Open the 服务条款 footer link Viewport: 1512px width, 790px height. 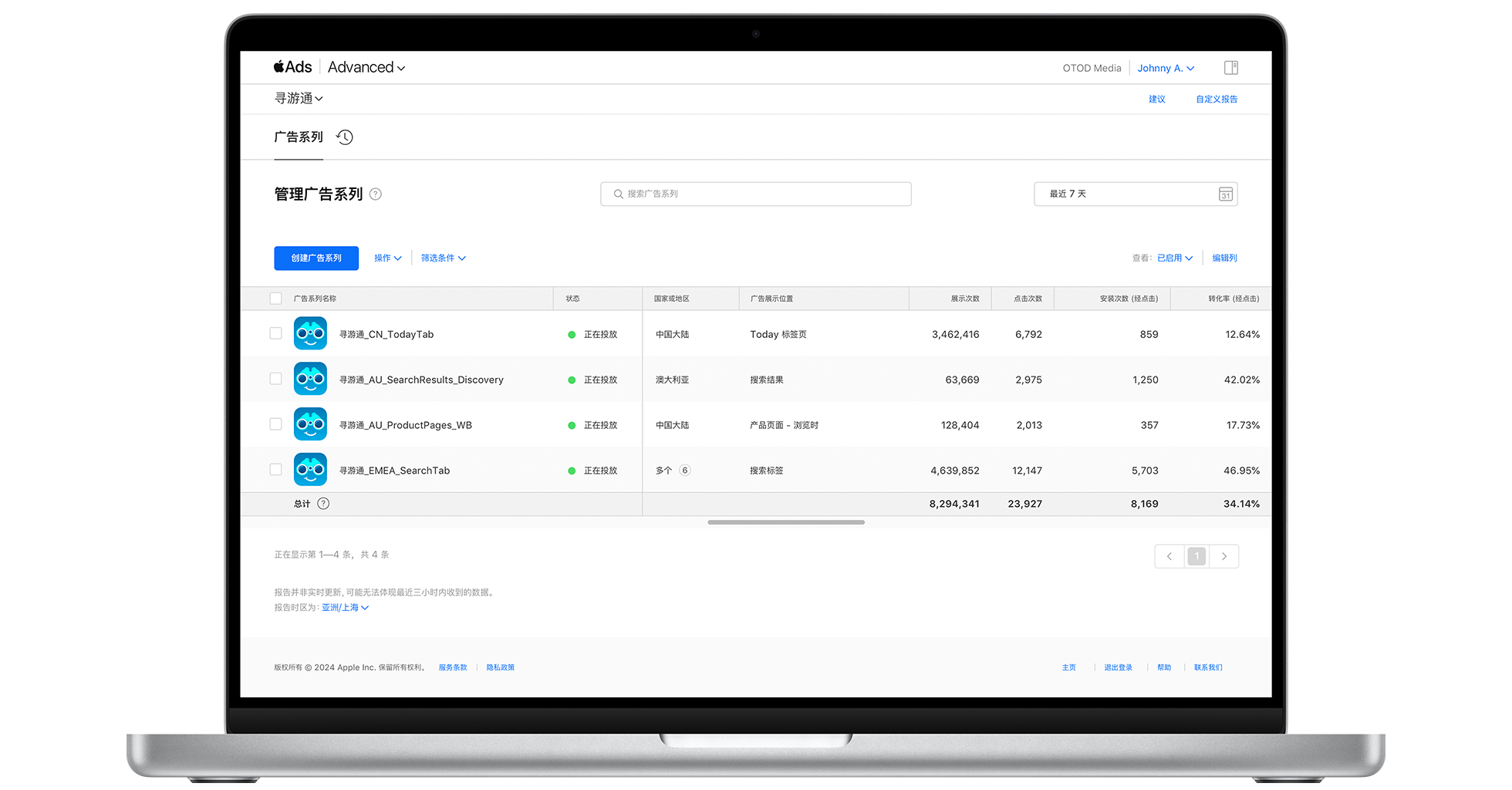pos(453,668)
